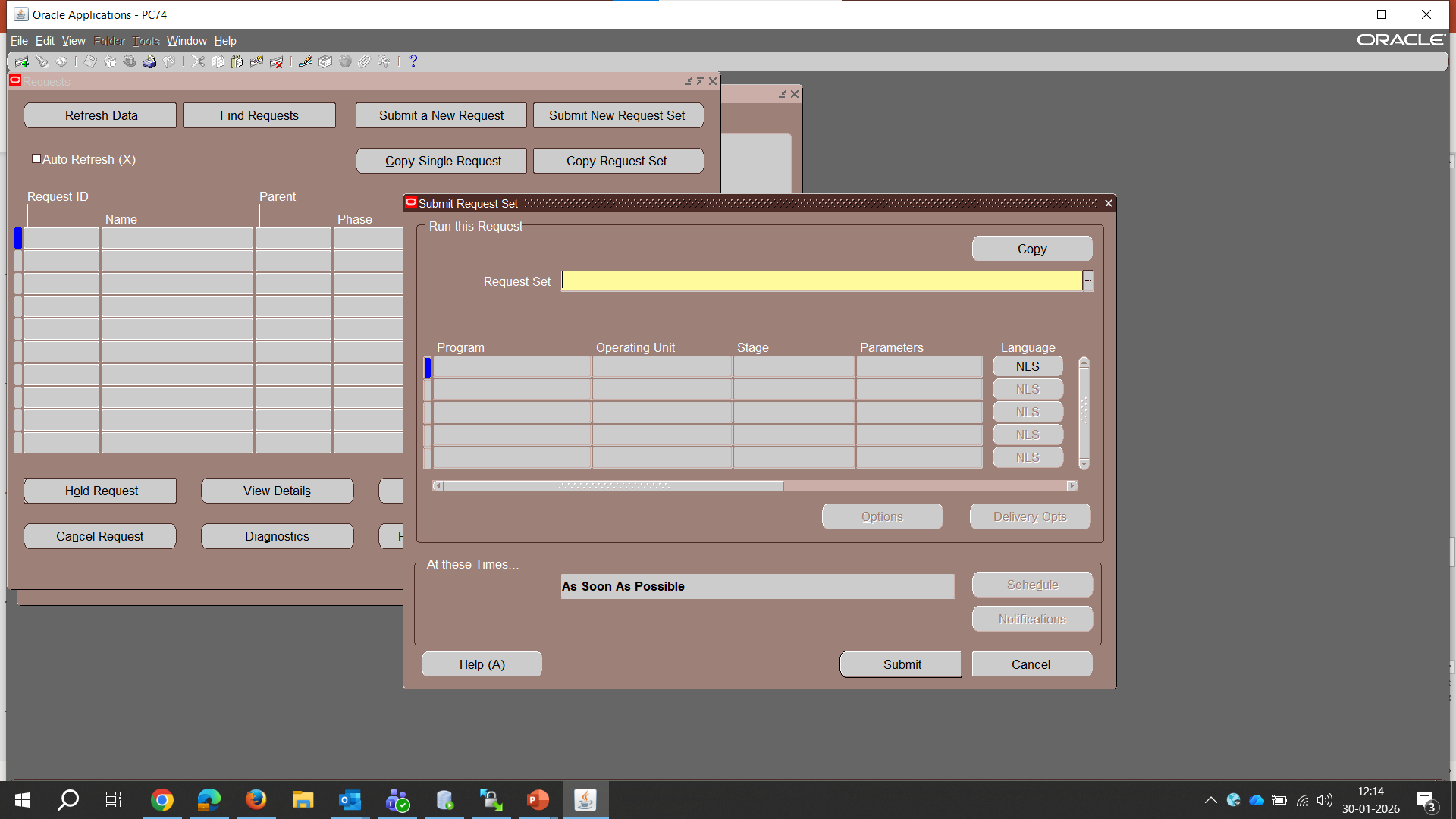Click the yellow Request Set input field
The width and height of the screenshot is (1456, 819).
pos(821,281)
